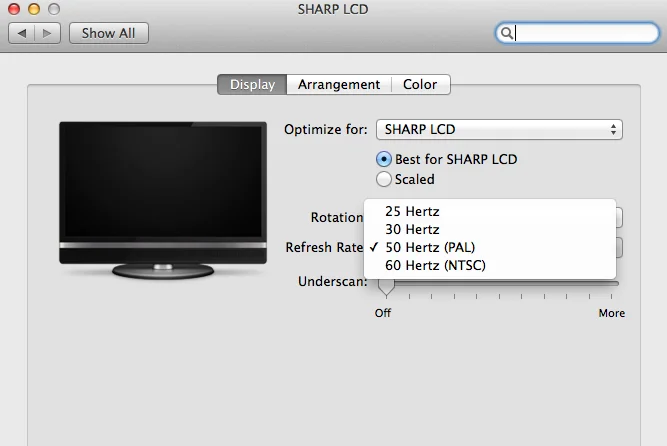Switch to the Color tab
This screenshot has height=446, width=667.
pos(420,84)
